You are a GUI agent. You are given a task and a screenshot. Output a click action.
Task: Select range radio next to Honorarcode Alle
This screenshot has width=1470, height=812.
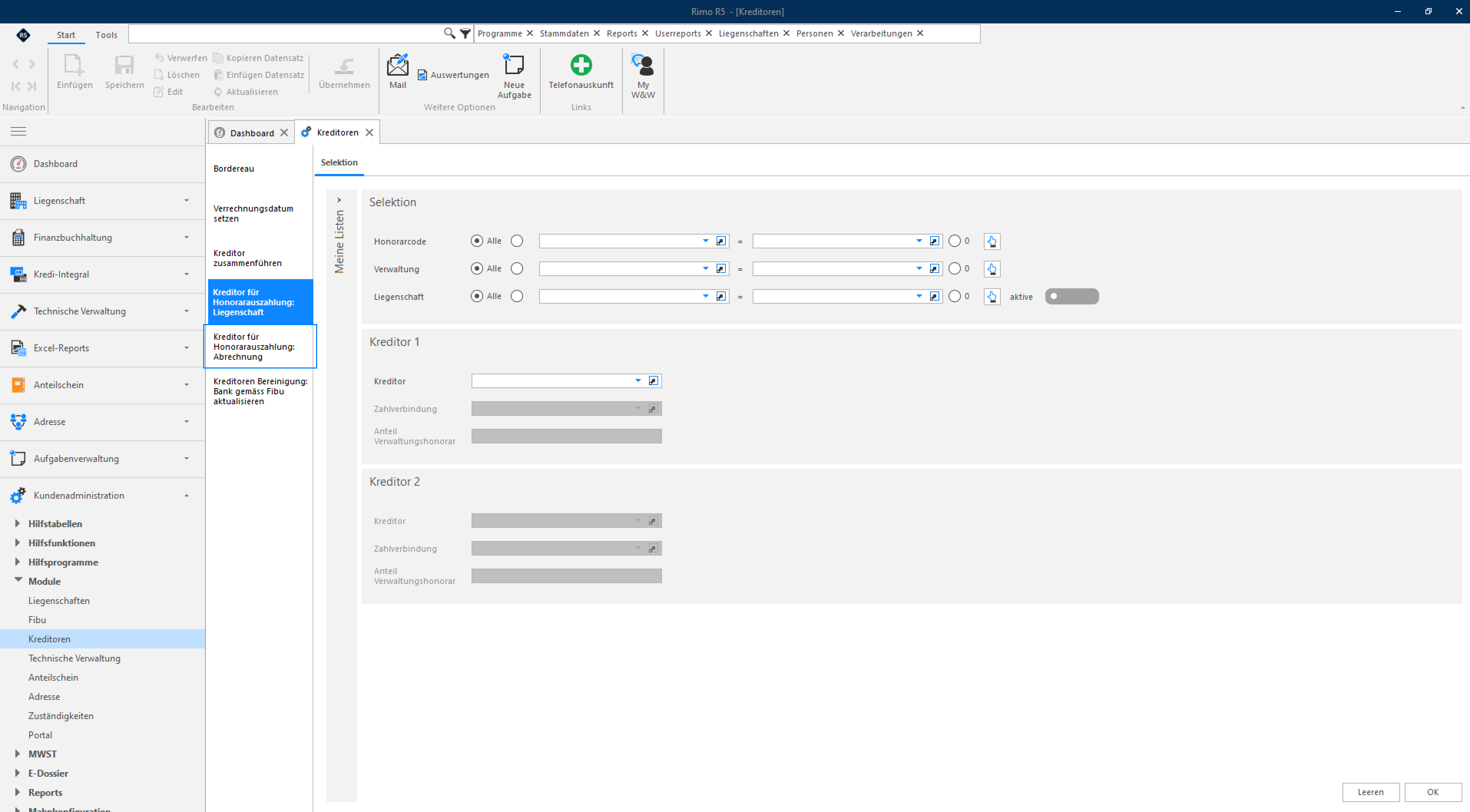pos(516,241)
